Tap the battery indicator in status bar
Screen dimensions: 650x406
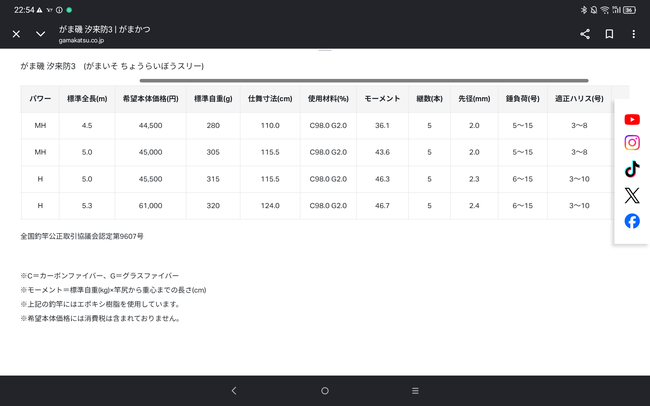(629, 10)
